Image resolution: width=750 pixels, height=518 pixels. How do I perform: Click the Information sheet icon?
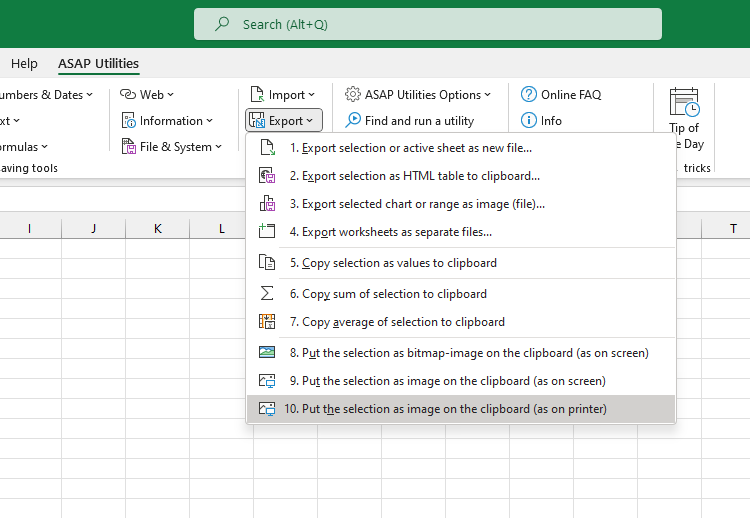(x=128, y=121)
